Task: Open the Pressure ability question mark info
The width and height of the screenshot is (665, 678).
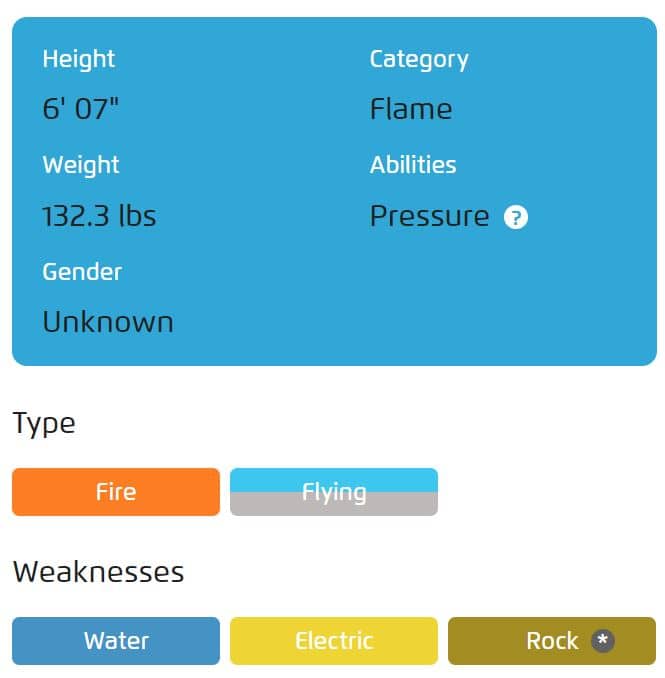Action: (x=515, y=217)
